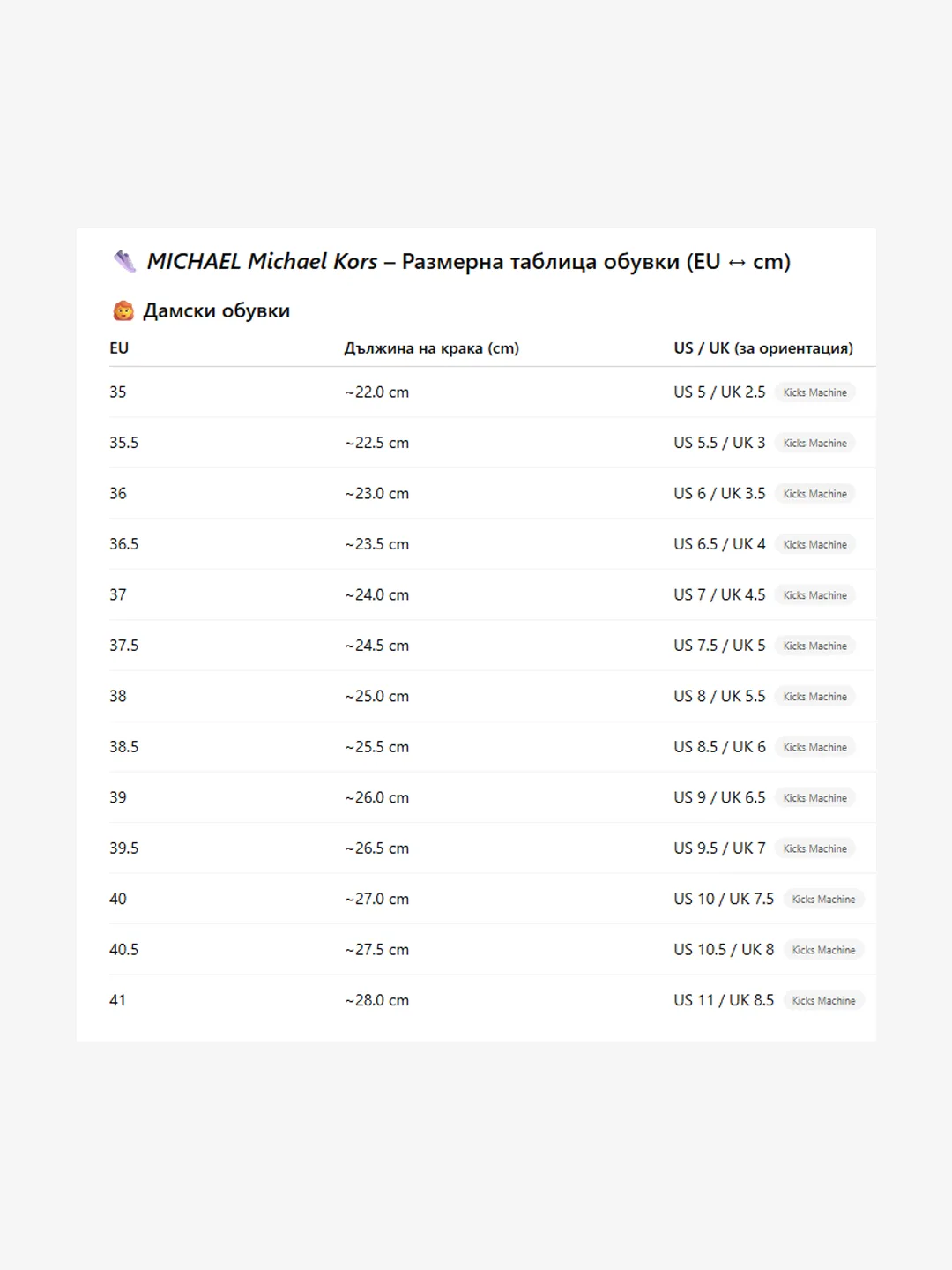
Task: Click the Дължина на крака (cm) column header
Action: pos(431,348)
